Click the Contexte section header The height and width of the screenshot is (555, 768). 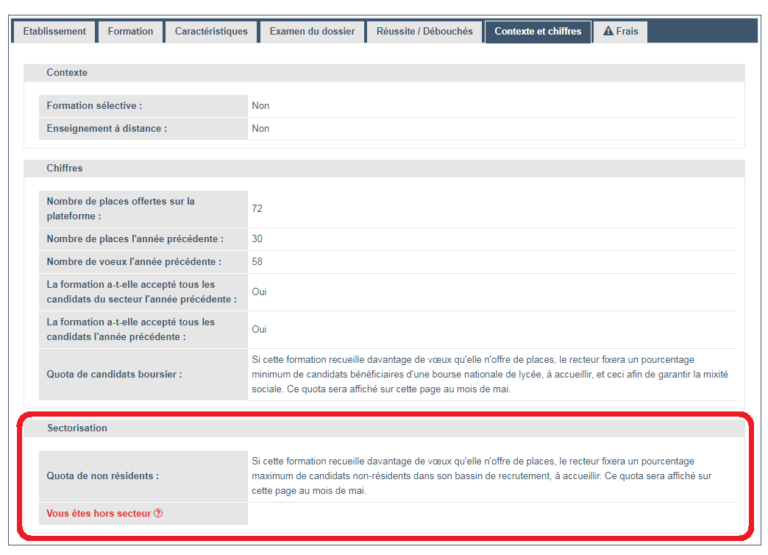(x=67, y=73)
